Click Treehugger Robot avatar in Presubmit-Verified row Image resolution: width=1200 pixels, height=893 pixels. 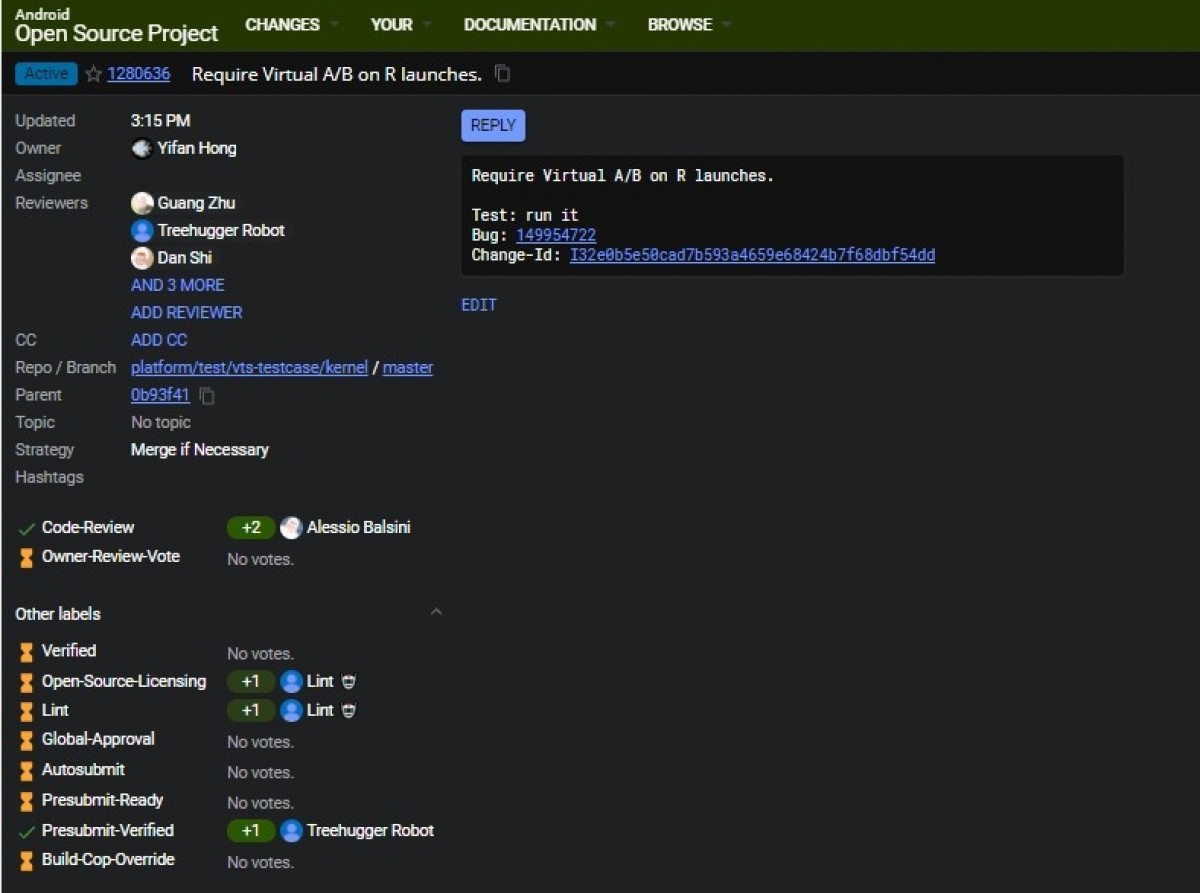(291, 831)
